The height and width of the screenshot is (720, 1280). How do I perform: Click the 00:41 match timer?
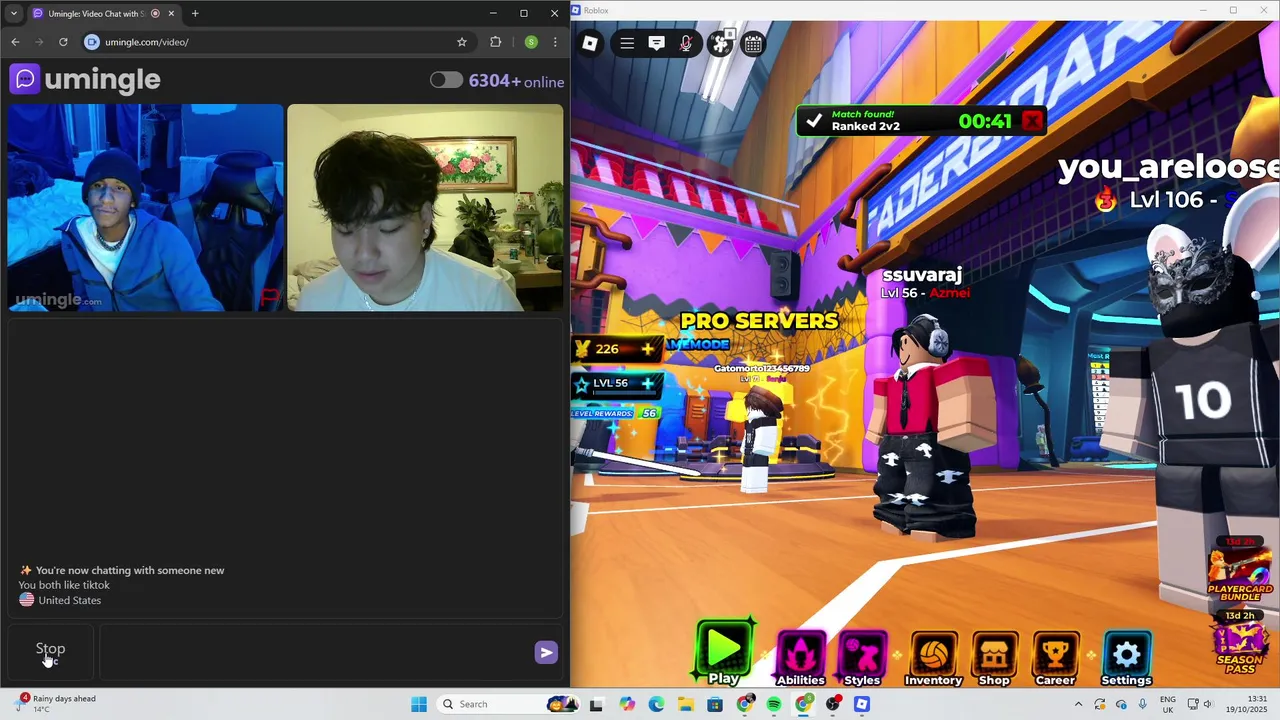coord(985,121)
